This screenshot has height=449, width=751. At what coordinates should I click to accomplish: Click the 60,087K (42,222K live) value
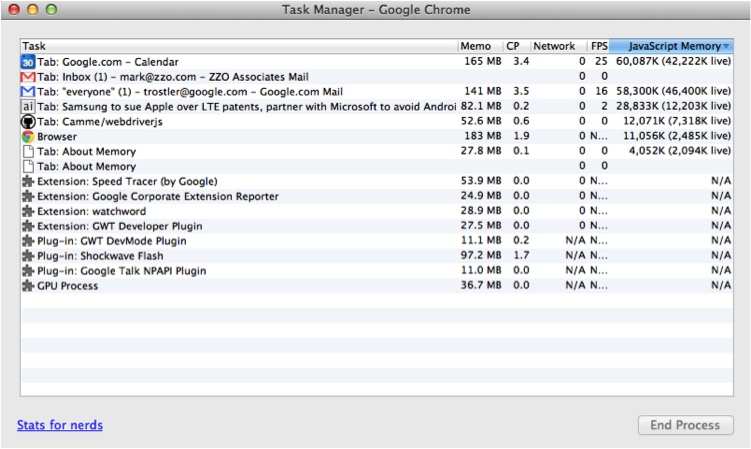point(673,61)
